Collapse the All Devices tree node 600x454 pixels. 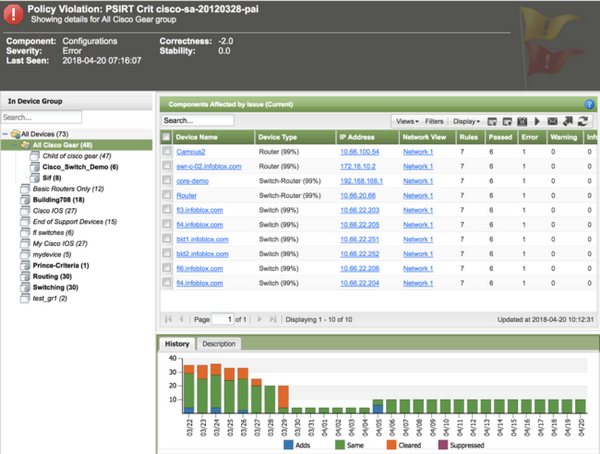[6, 133]
